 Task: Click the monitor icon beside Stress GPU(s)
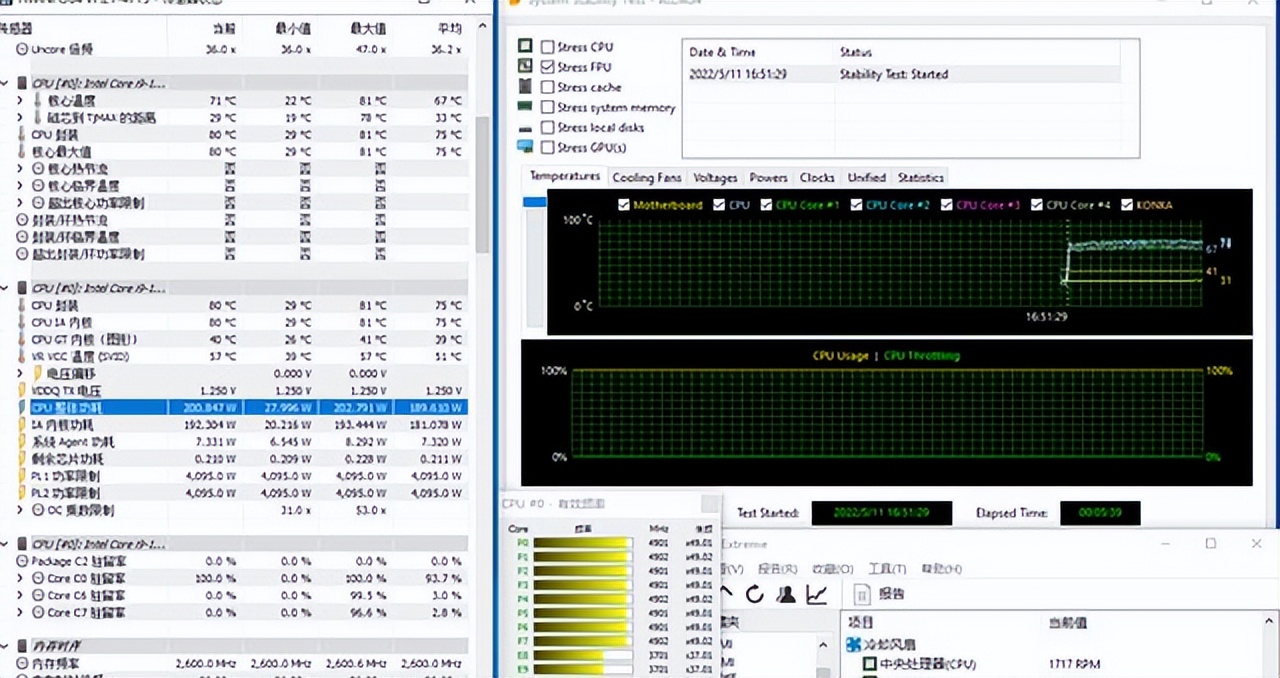click(525, 147)
